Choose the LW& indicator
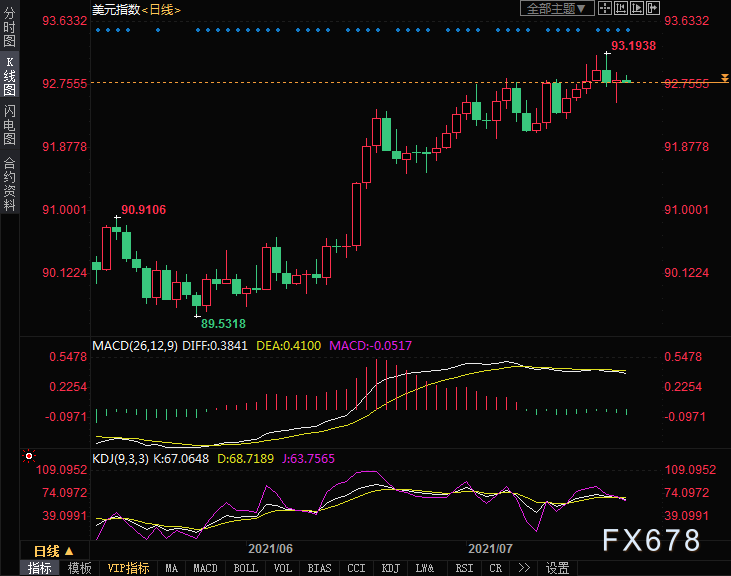 425,568
